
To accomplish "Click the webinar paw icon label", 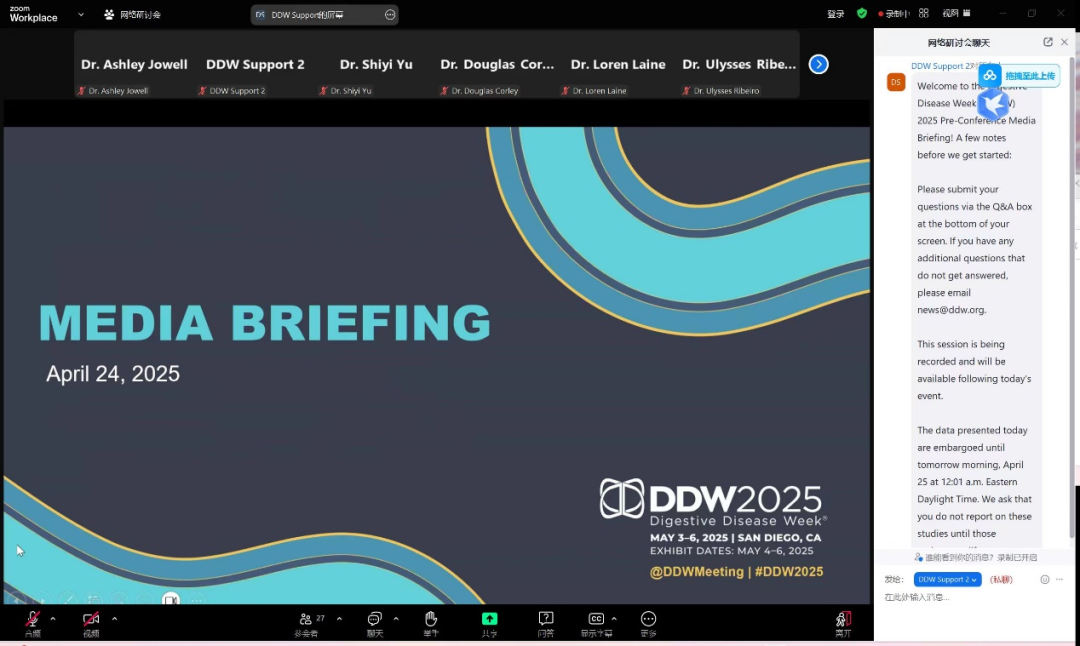I will coord(132,14).
